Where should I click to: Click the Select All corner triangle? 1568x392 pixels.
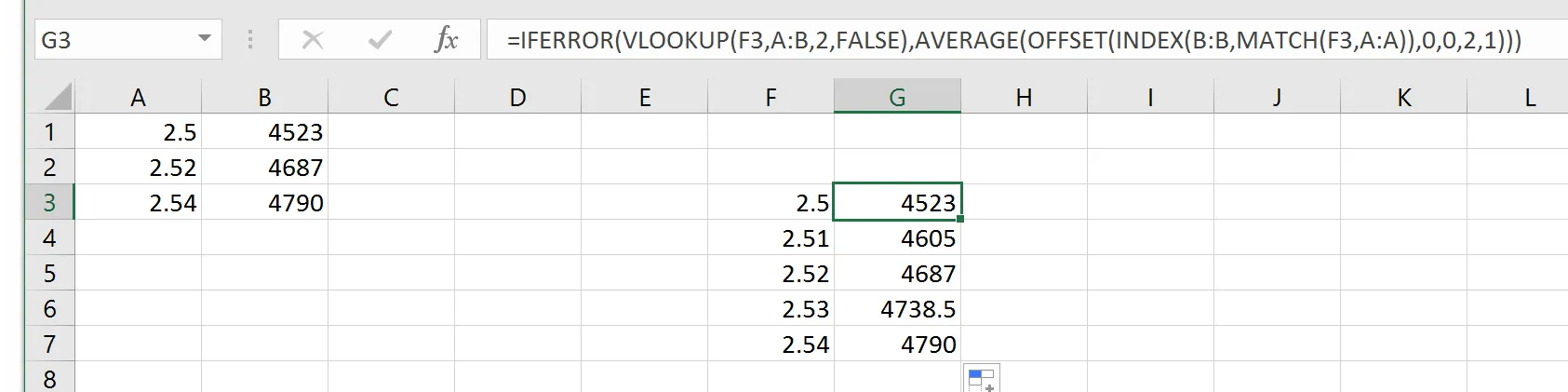[58, 97]
